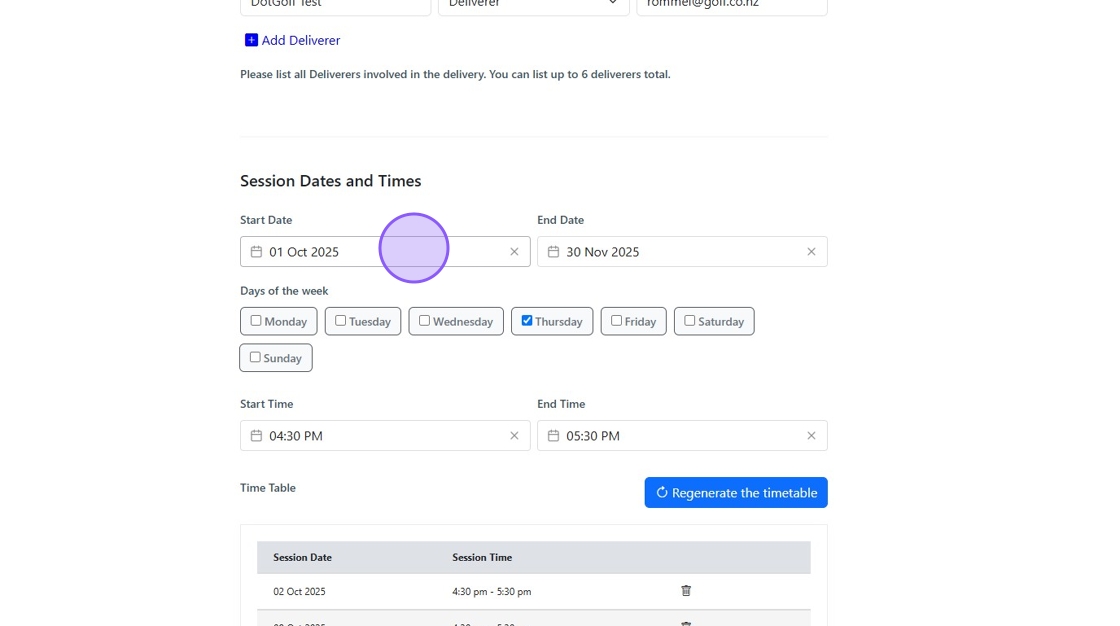Clear the Start Date field
The image size is (1120, 626).
pyautogui.click(x=514, y=252)
